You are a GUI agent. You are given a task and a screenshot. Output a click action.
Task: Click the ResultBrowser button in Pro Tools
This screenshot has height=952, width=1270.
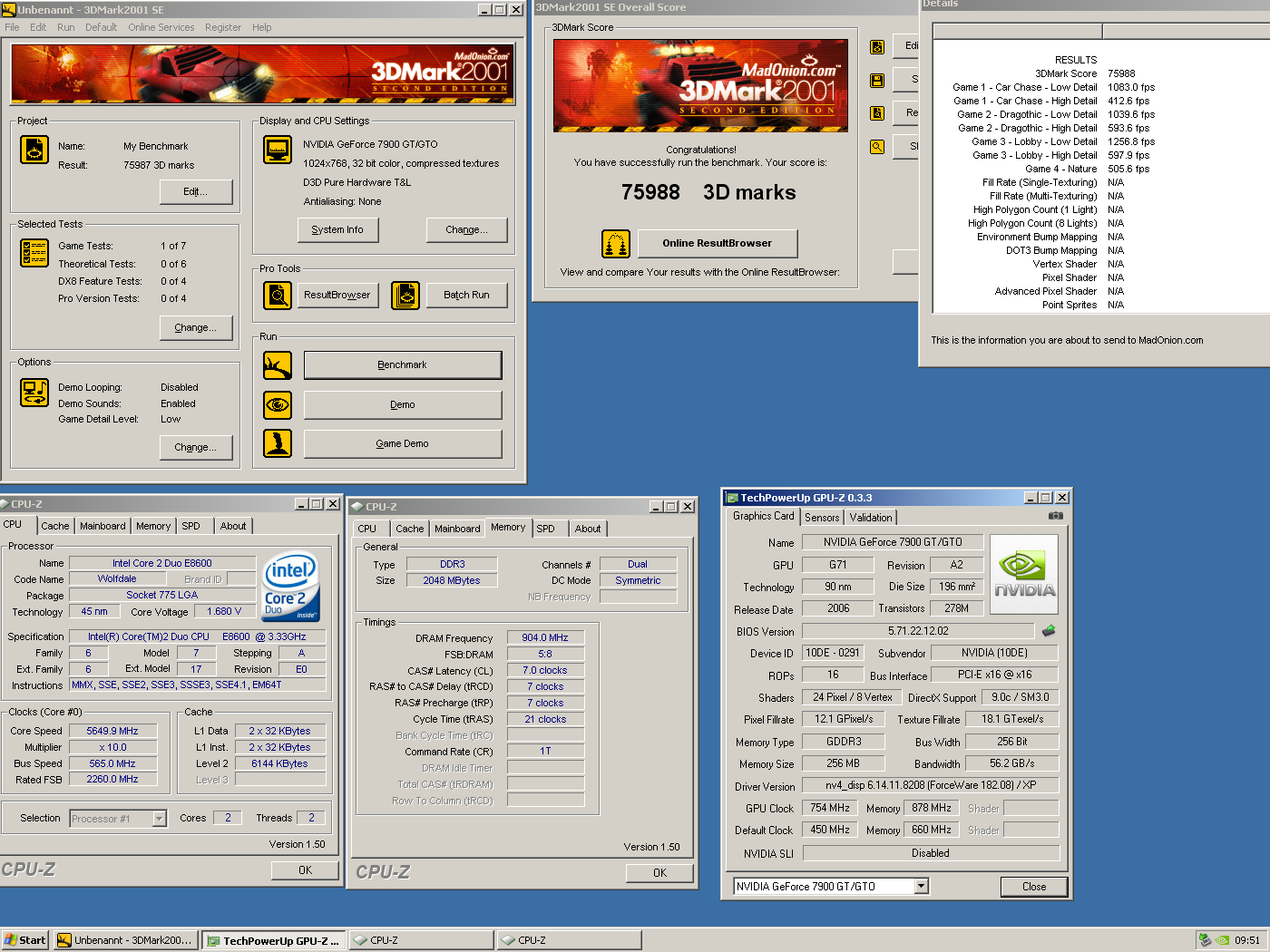coord(337,295)
